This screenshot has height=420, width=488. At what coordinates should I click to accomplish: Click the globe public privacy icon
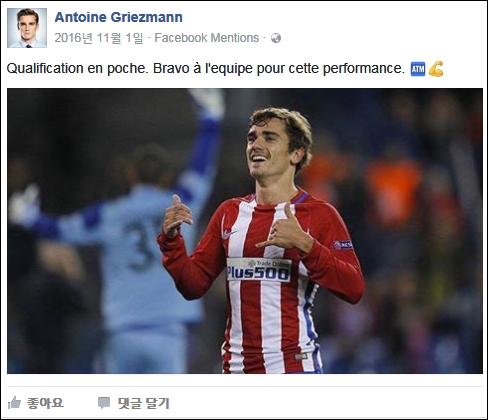click(x=276, y=38)
